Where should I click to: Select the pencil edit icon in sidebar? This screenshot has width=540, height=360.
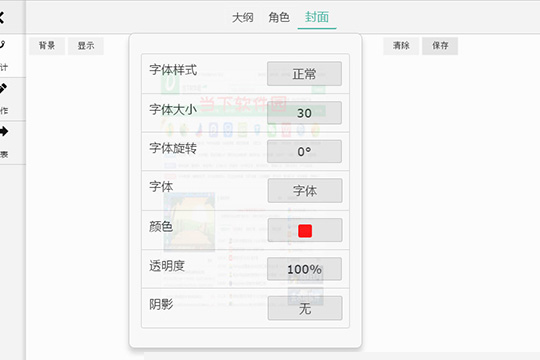(x=3, y=89)
